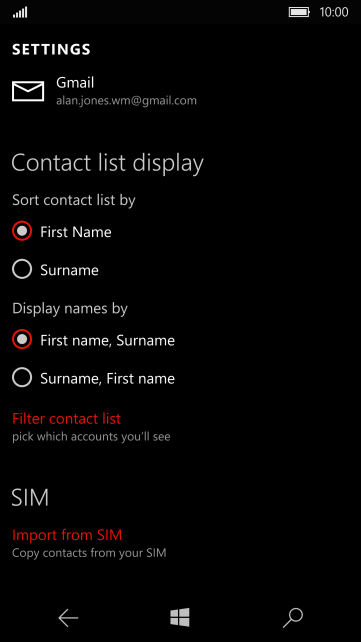Viewport: 361px width, 642px height.
Task: Tap the Gmail envelope icon
Action: tap(28, 91)
